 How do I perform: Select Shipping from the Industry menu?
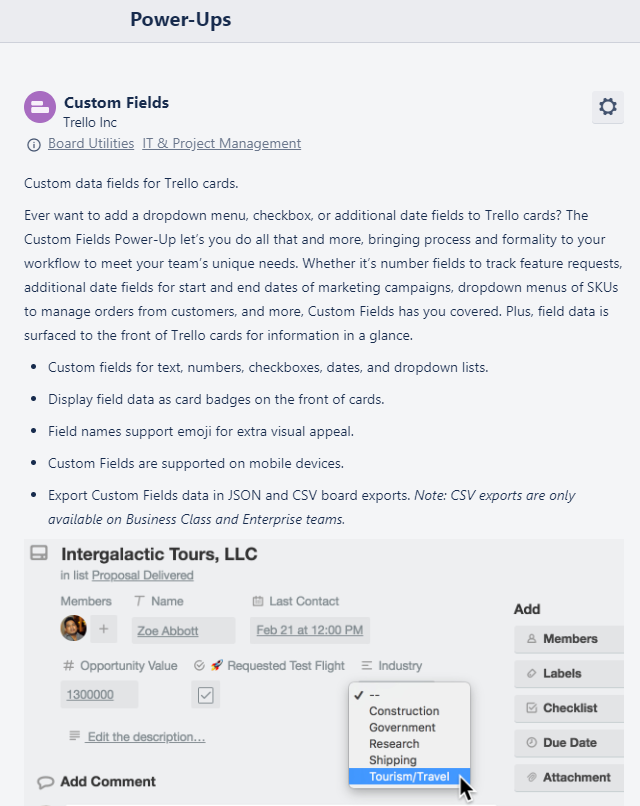[392, 760]
